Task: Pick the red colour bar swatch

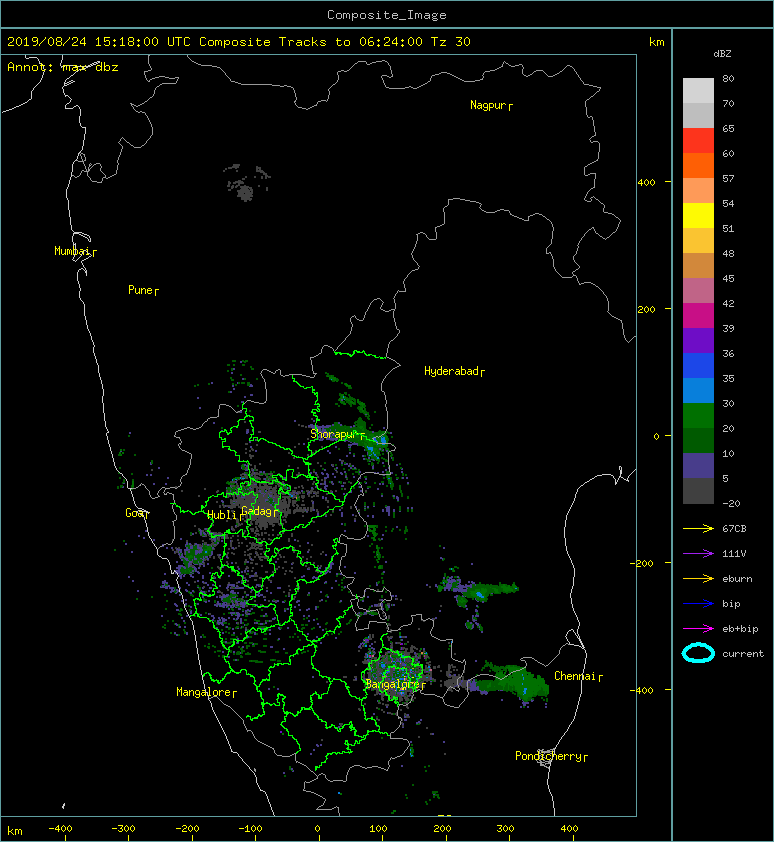Action: pos(698,141)
